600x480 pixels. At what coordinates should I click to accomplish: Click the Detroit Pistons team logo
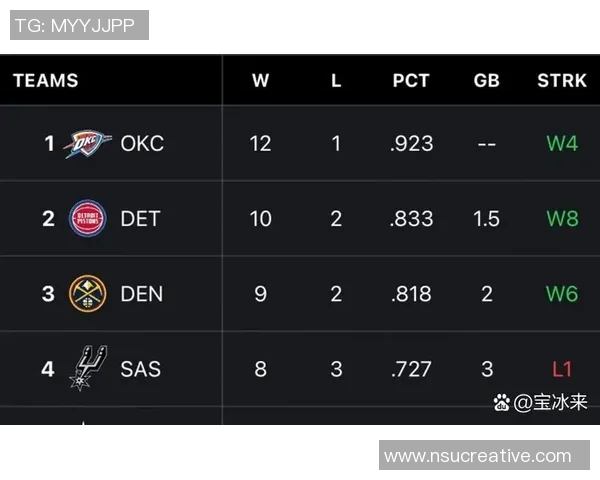[88, 219]
